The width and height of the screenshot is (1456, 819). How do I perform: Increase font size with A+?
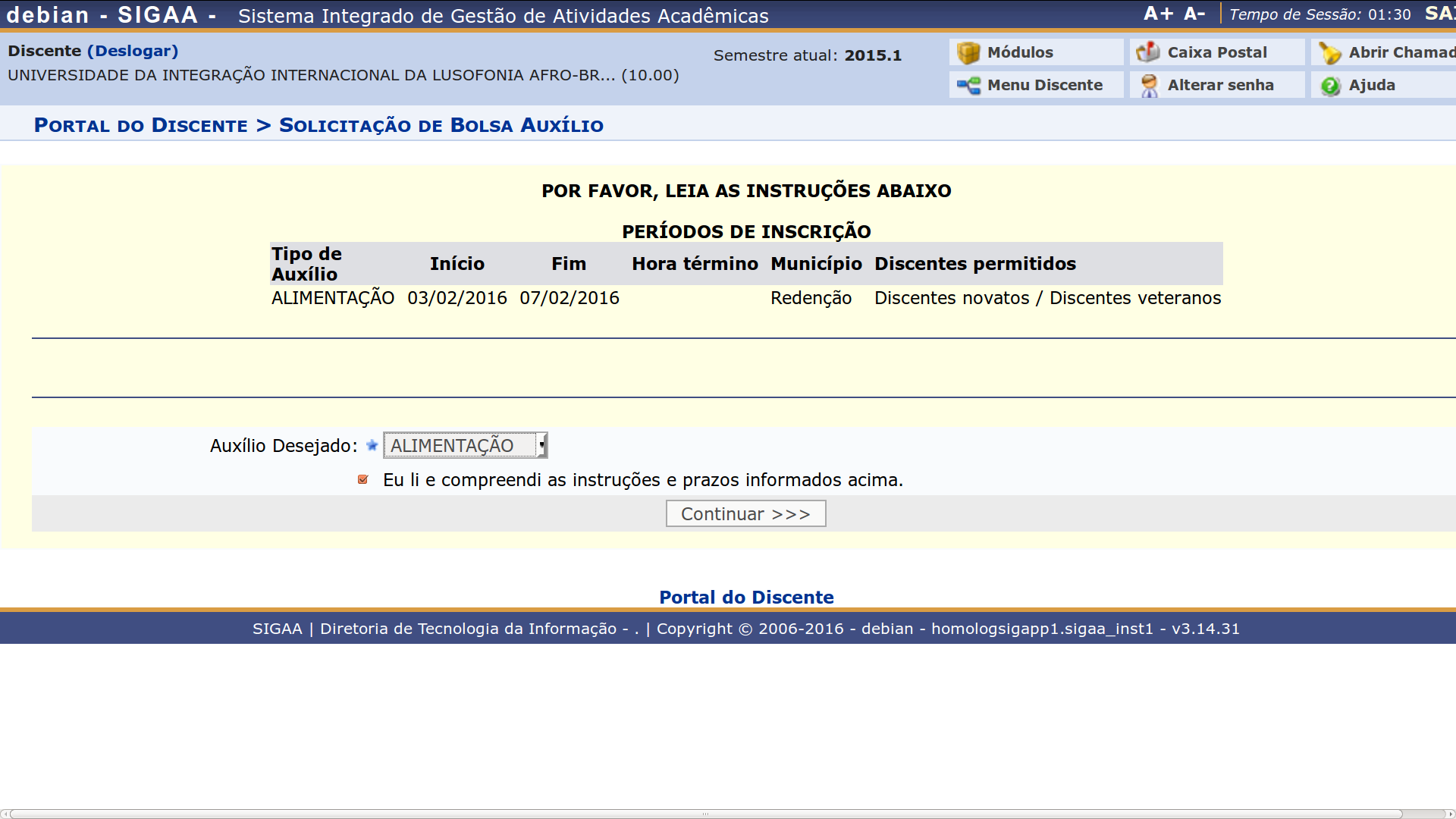[1158, 14]
